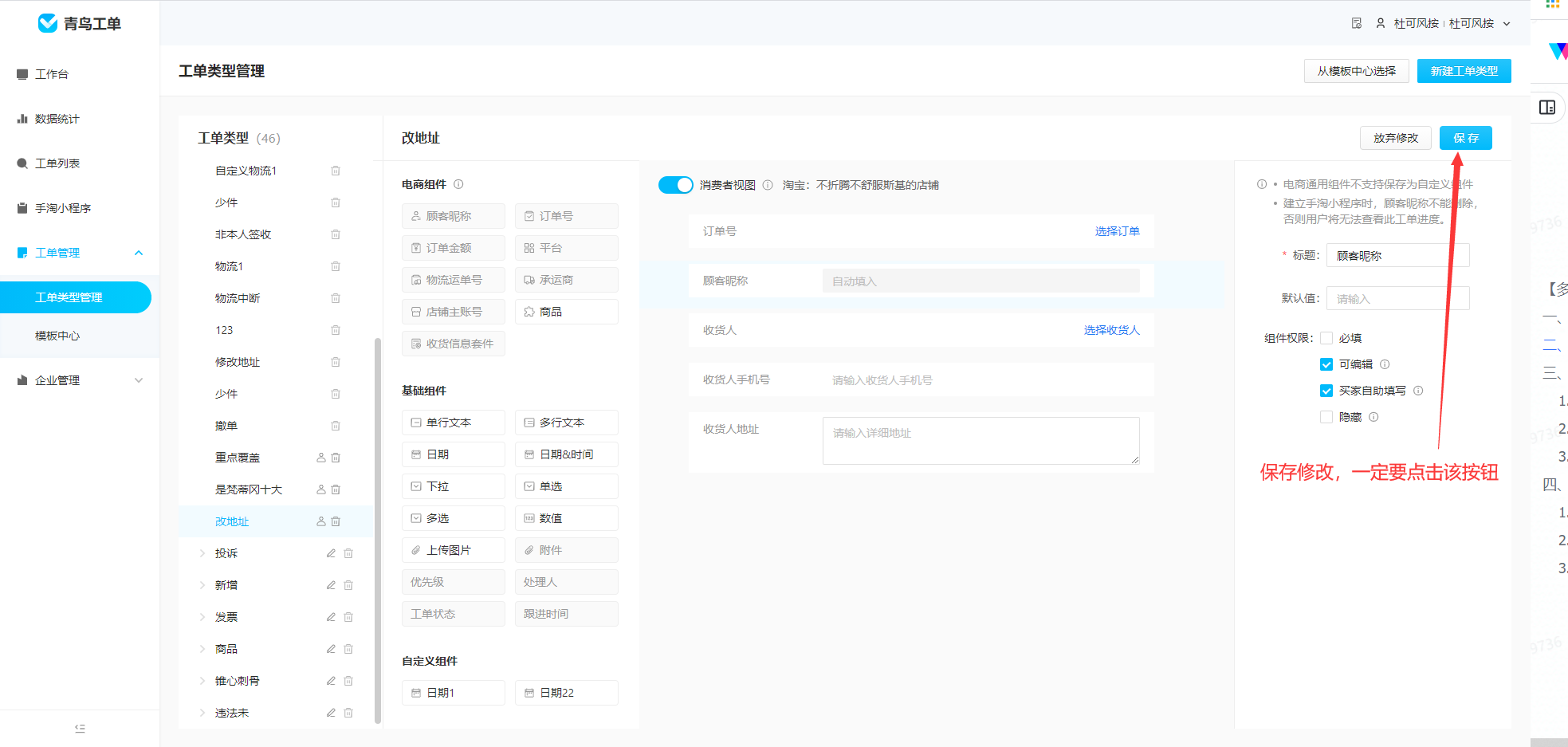This screenshot has height=747, width=1568.
Task: Click trash icon for 非本人签收
Action: coord(336,234)
